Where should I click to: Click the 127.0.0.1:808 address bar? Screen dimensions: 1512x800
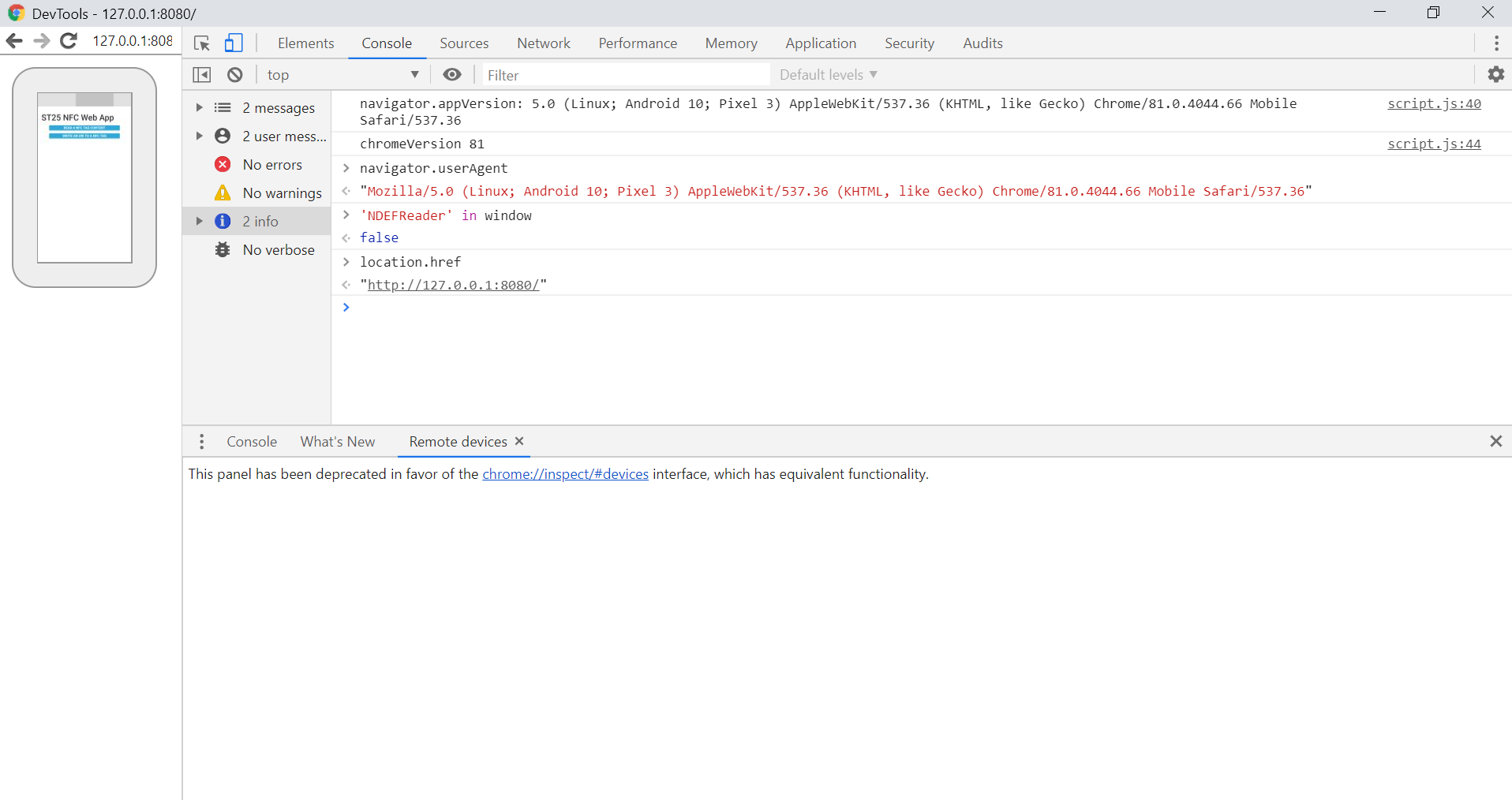133,41
